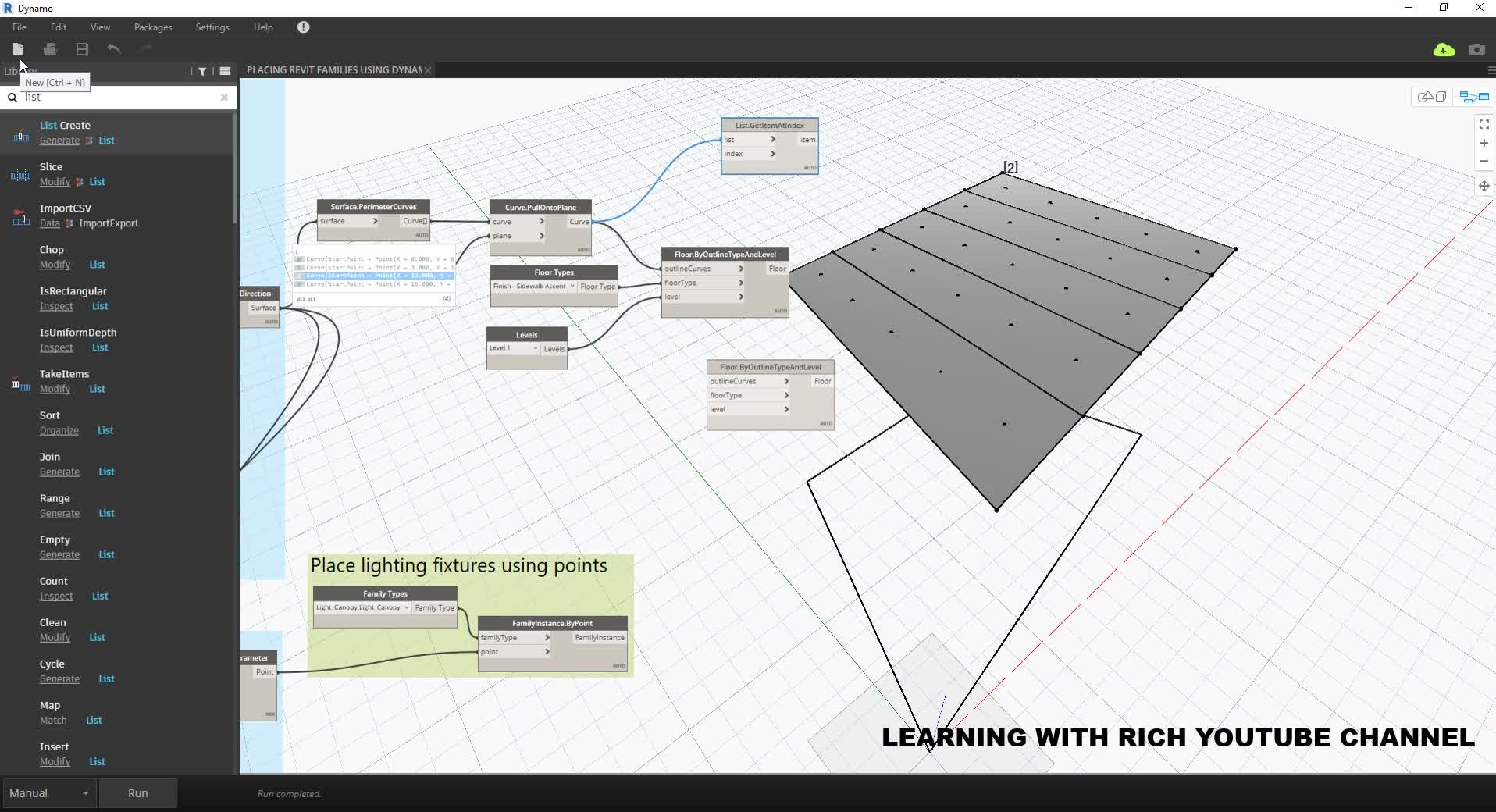Open the Packages menu
Screen dimensions: 1496x812
(153, 27)
